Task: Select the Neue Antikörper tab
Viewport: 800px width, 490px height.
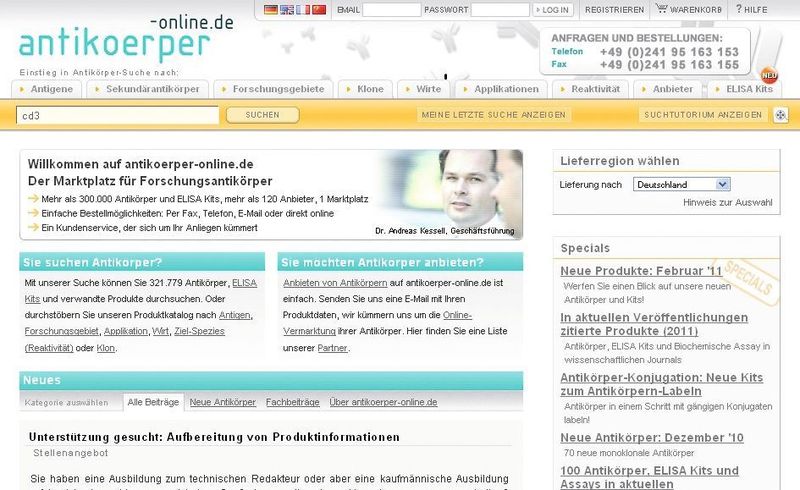Action: pos(222,402)
